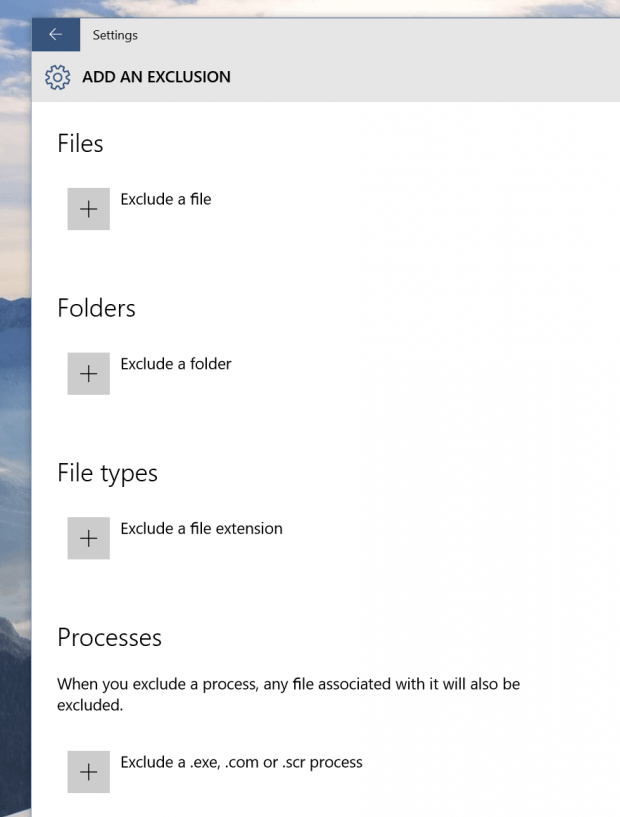620x817 pixels.
Task: Click the process exclusion description text
Action: 288,694
